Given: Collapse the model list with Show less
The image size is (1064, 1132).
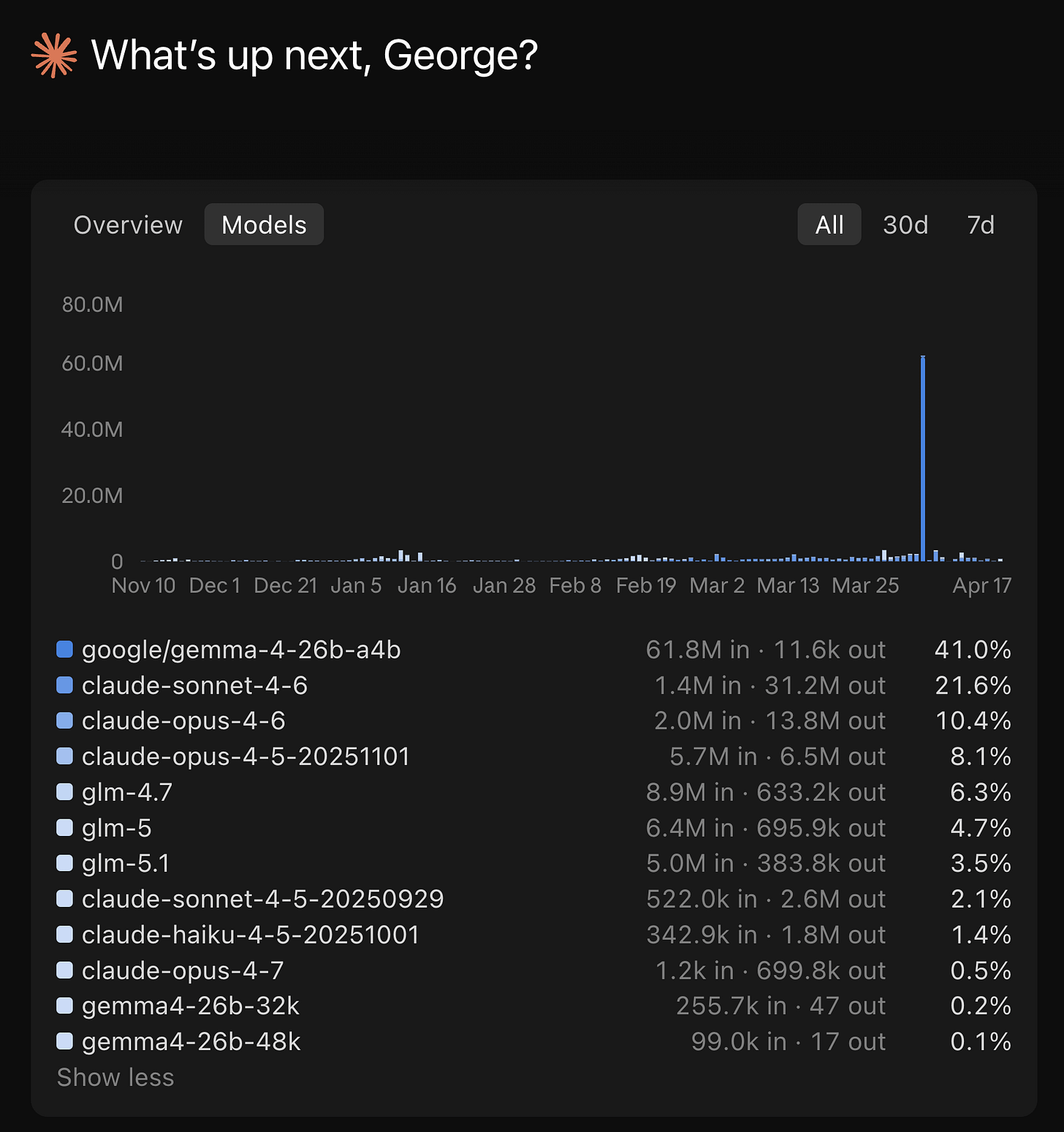Looking at the screenshot, I should point(115,1077).
